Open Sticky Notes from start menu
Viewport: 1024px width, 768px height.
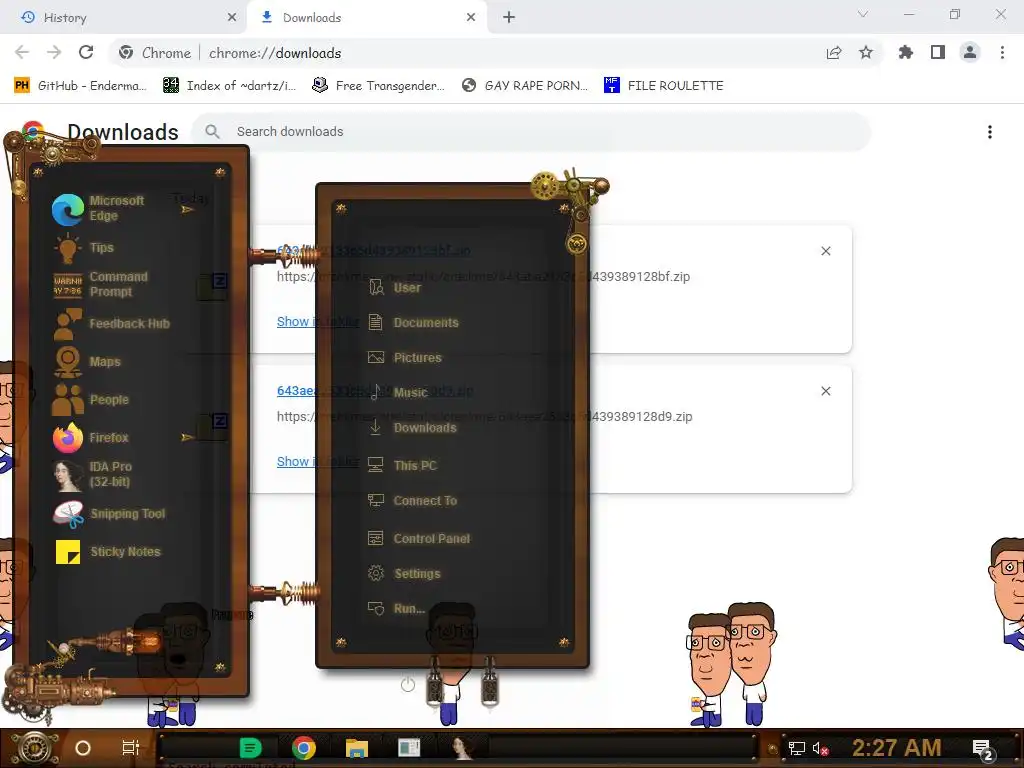(108, 551)
